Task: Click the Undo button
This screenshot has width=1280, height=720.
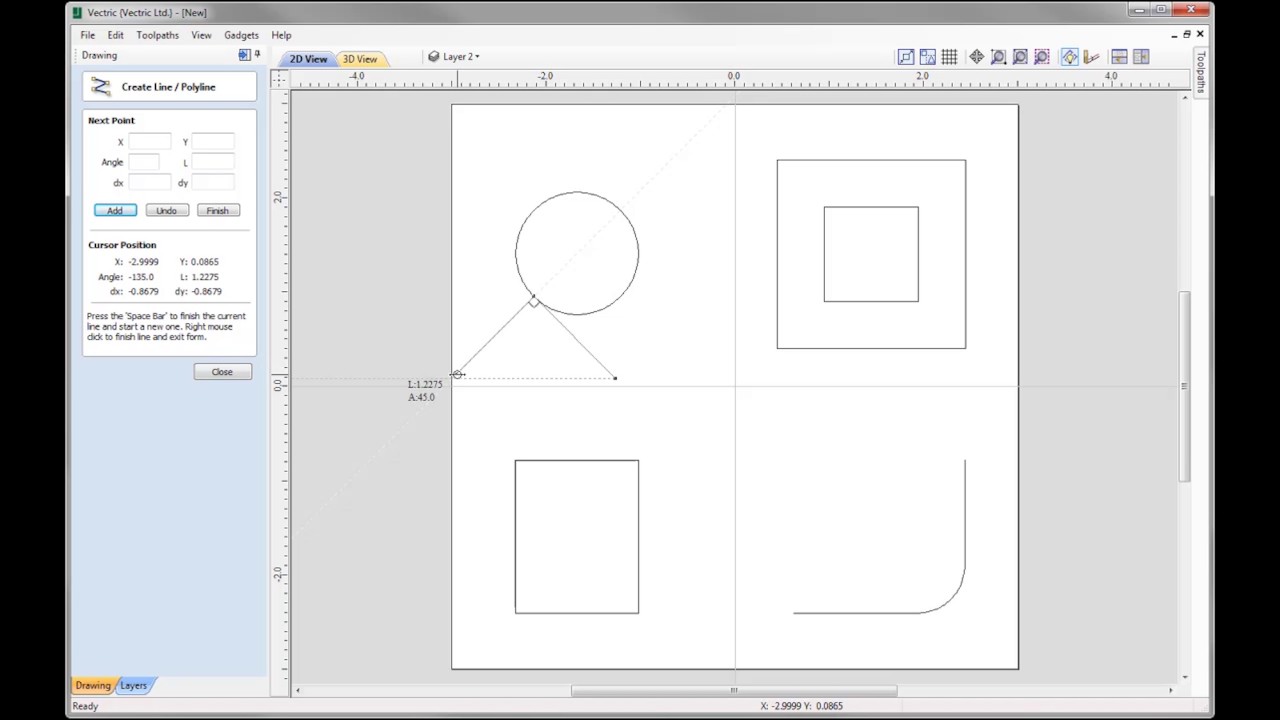Action: 166,211
